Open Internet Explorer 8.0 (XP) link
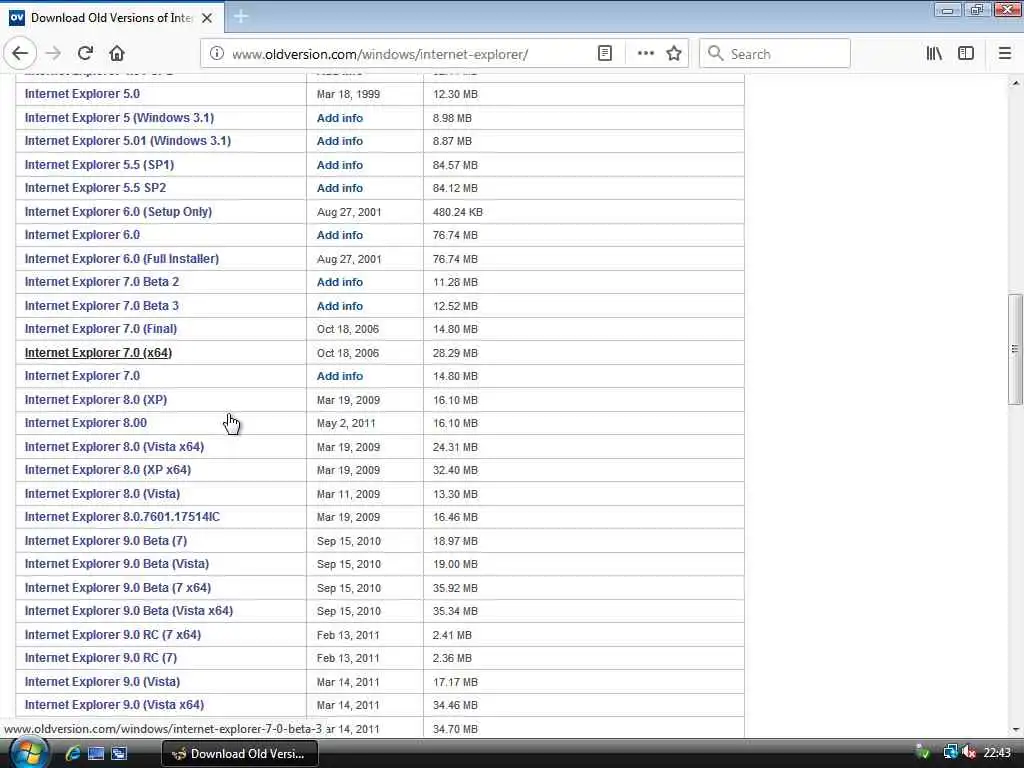This screenshot has height=768, width=1024. click(96, 400)
